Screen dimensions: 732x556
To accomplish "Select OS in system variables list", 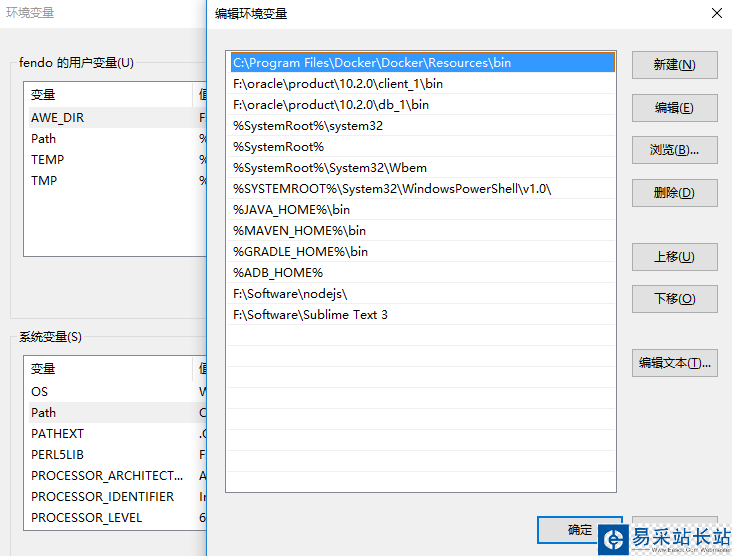I will point(115,392).
